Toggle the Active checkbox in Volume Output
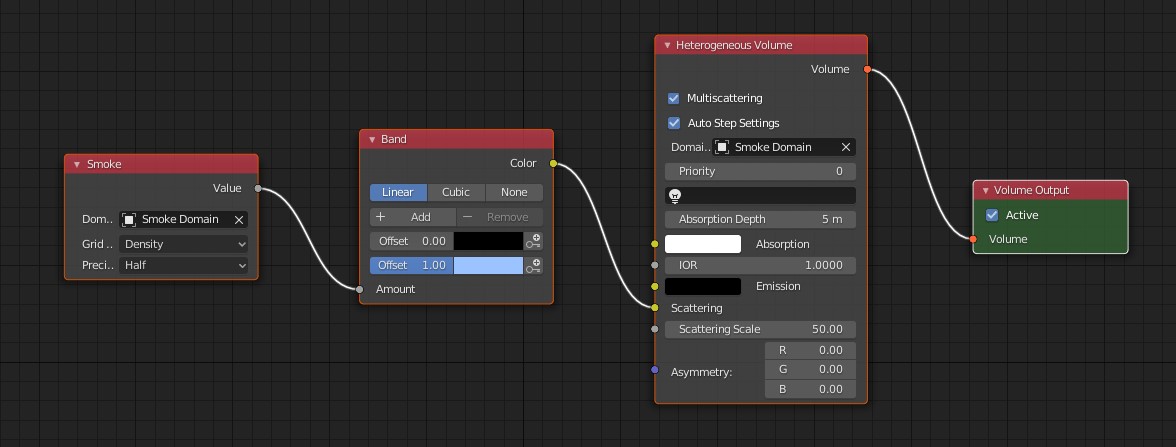The height and width of the screenshot is (447, 1176). coord(992,215)
